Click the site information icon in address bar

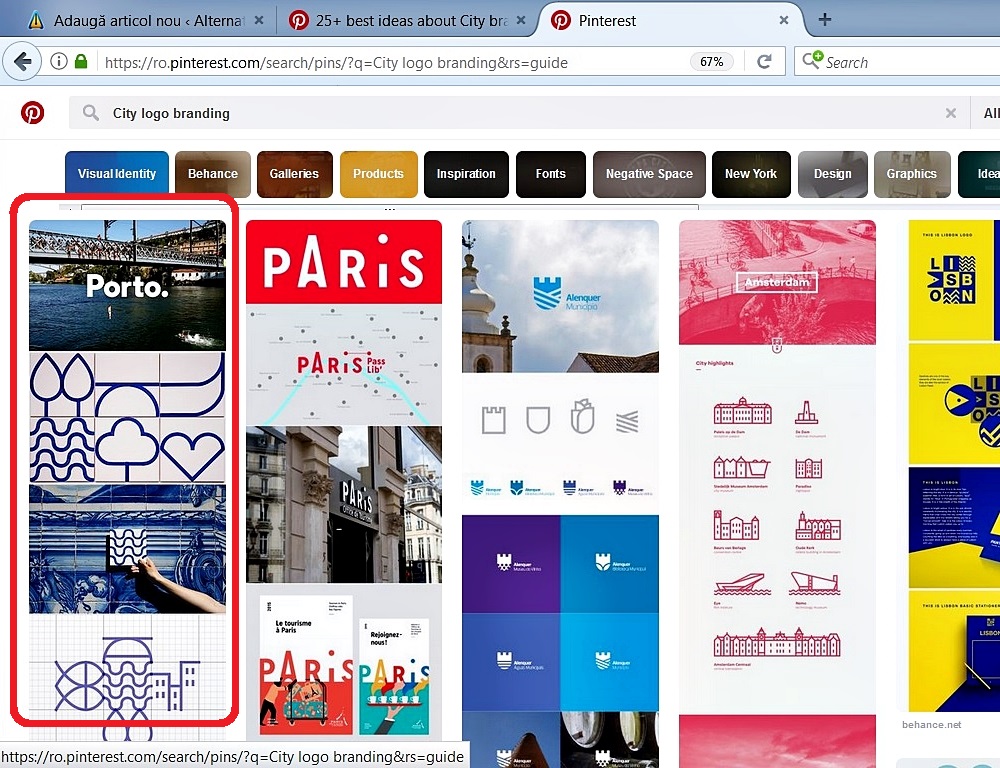point(59,62)
